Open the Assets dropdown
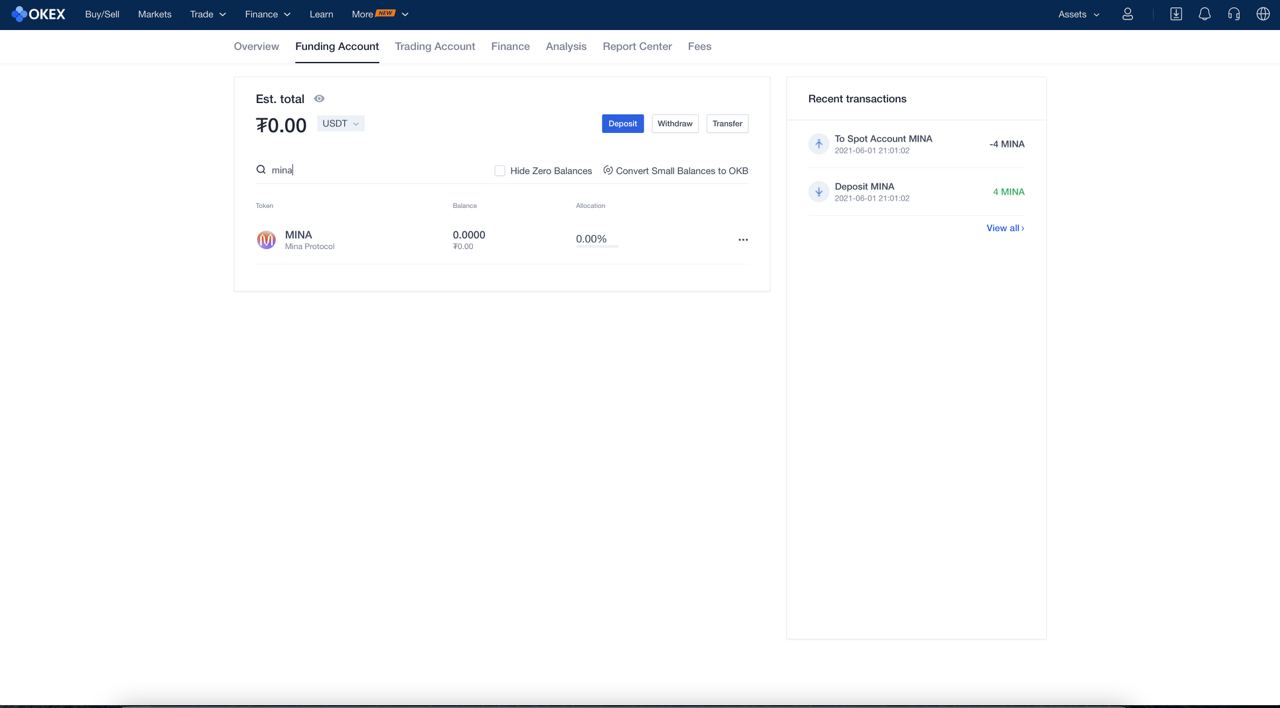This screenshot has width=1280, height=708. pyautogui.click(x=1079, y=14)
